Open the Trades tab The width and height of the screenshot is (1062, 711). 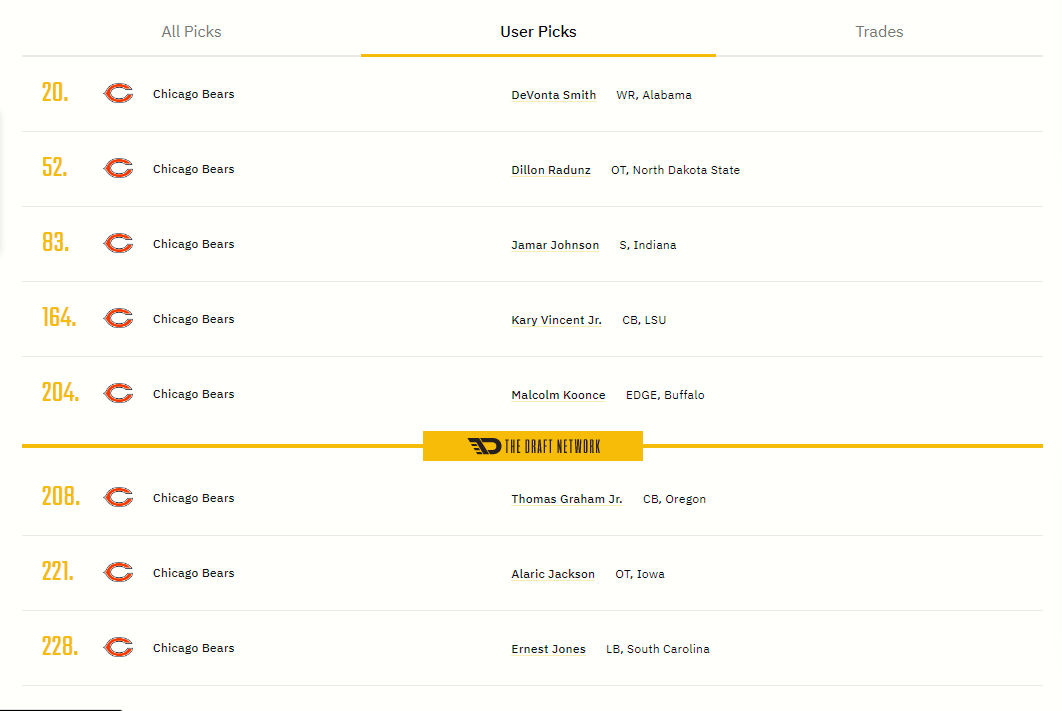(879, 32)
